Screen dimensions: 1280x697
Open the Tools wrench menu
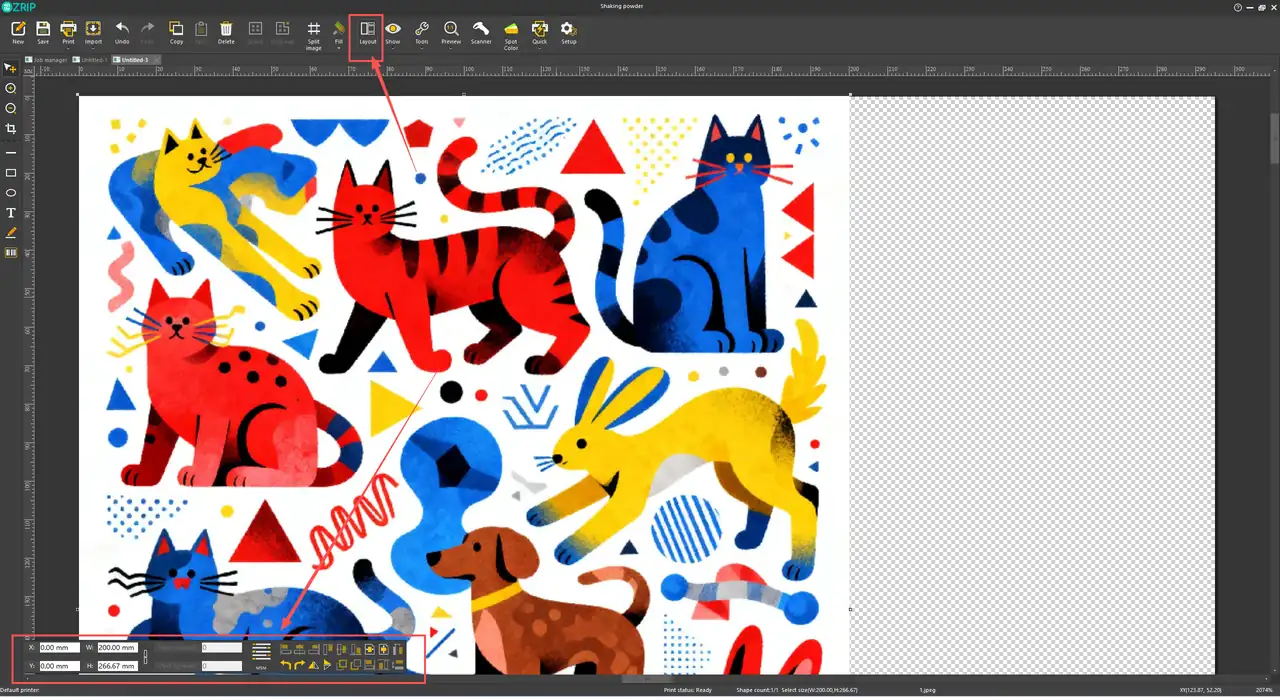click(x=421, y=32)
